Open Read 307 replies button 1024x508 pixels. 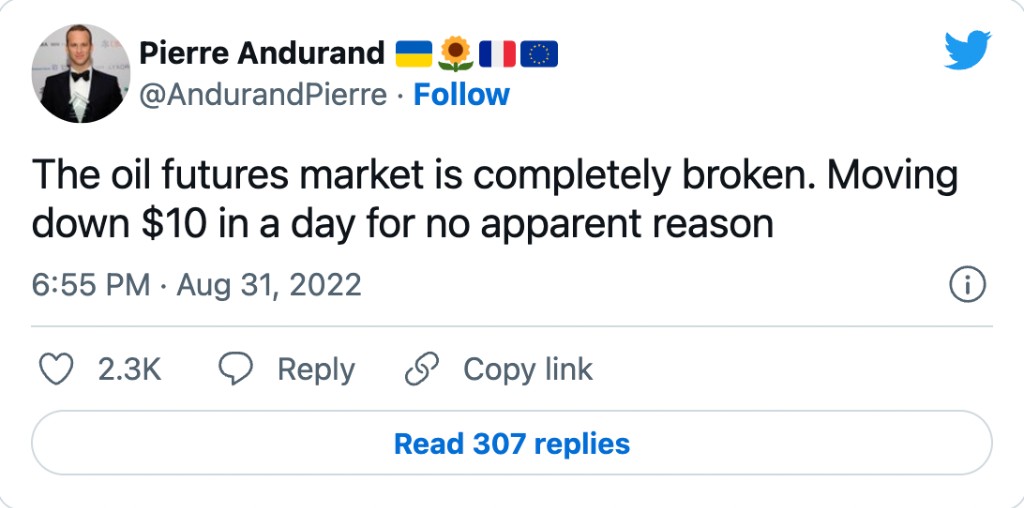pos(512,443)
